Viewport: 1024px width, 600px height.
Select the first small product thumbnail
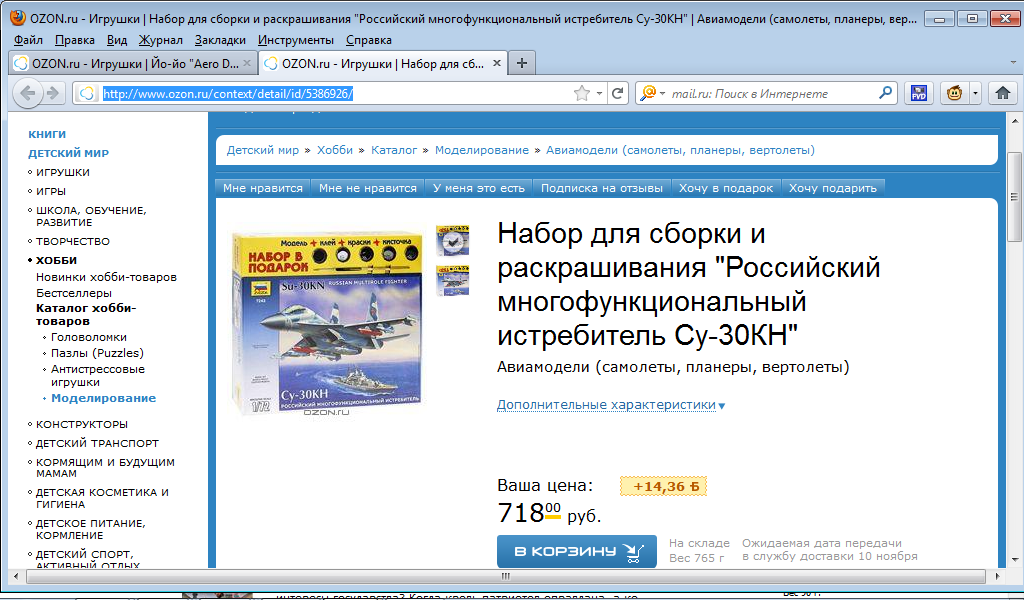[453, 240]
